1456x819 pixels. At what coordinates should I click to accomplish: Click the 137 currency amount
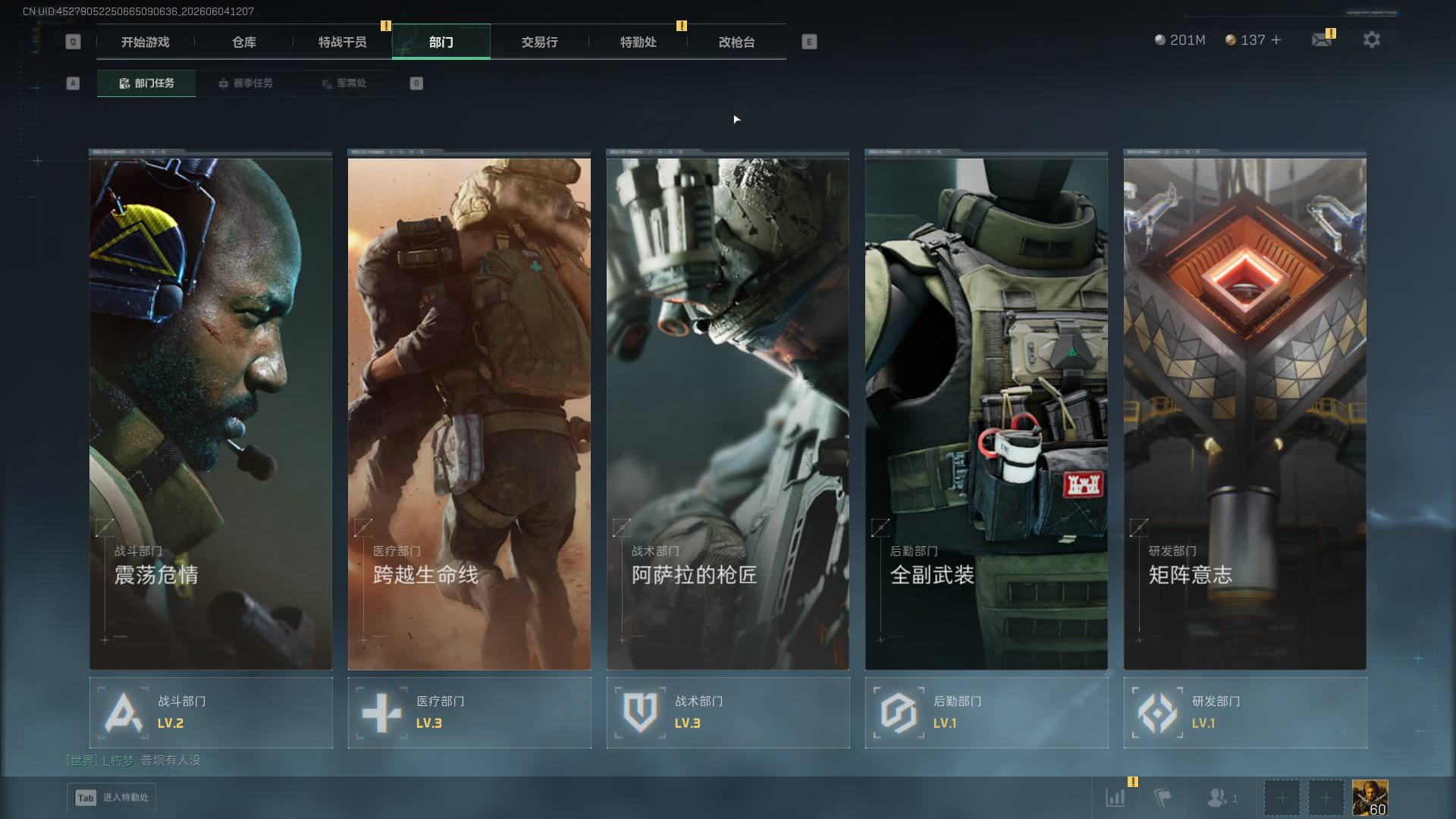click(1253, 40)
